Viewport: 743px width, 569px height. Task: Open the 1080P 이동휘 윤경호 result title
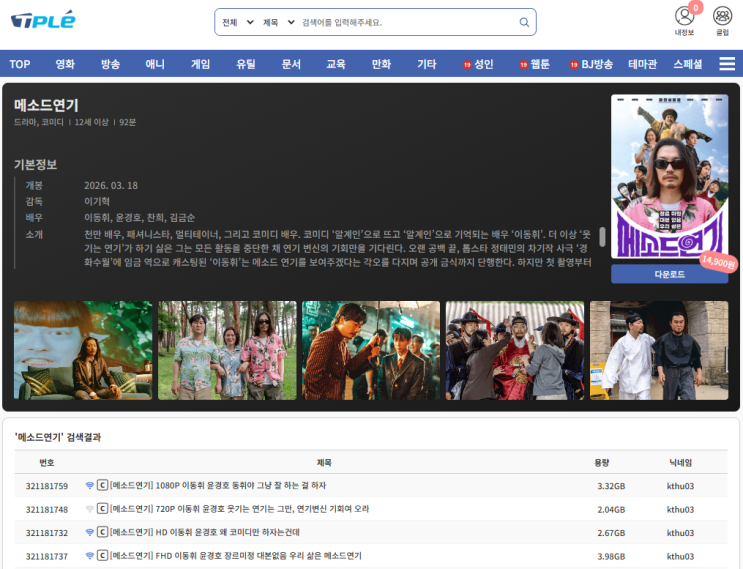pyautogui.click(x=218, y=485)
